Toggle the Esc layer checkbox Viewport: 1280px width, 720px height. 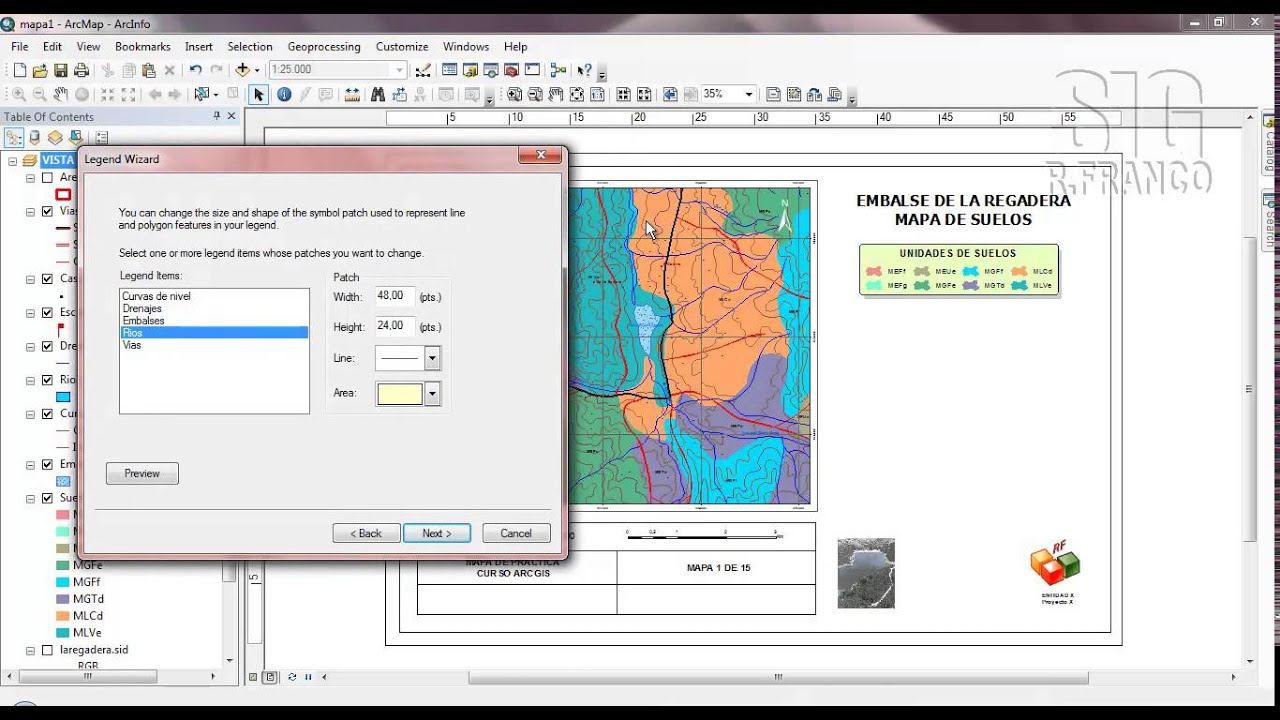tap(47, 312)
